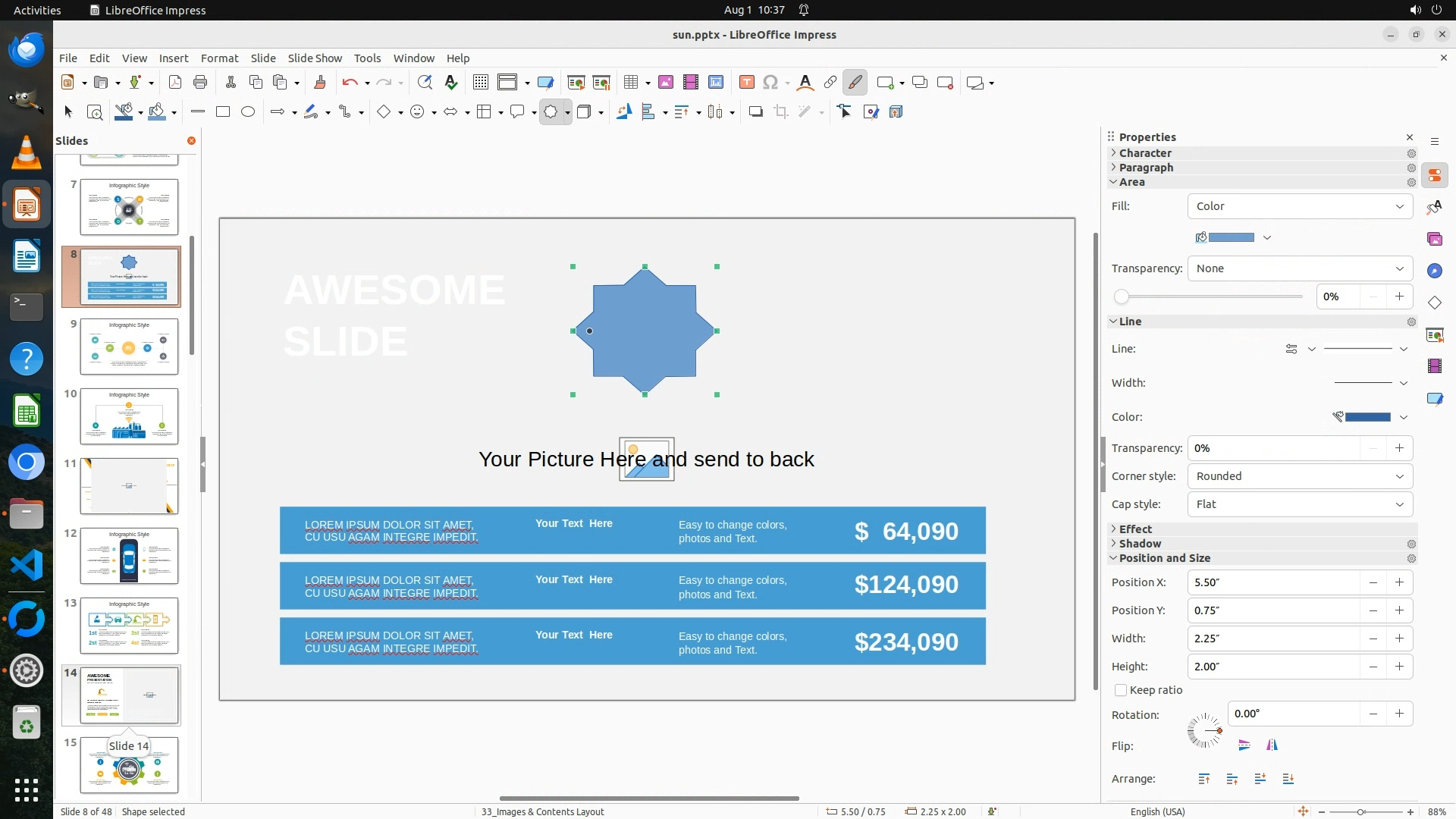Click the Flip Vertically icon in Properties
This screenshot has width=1456, height=819.
[1244, 746]
